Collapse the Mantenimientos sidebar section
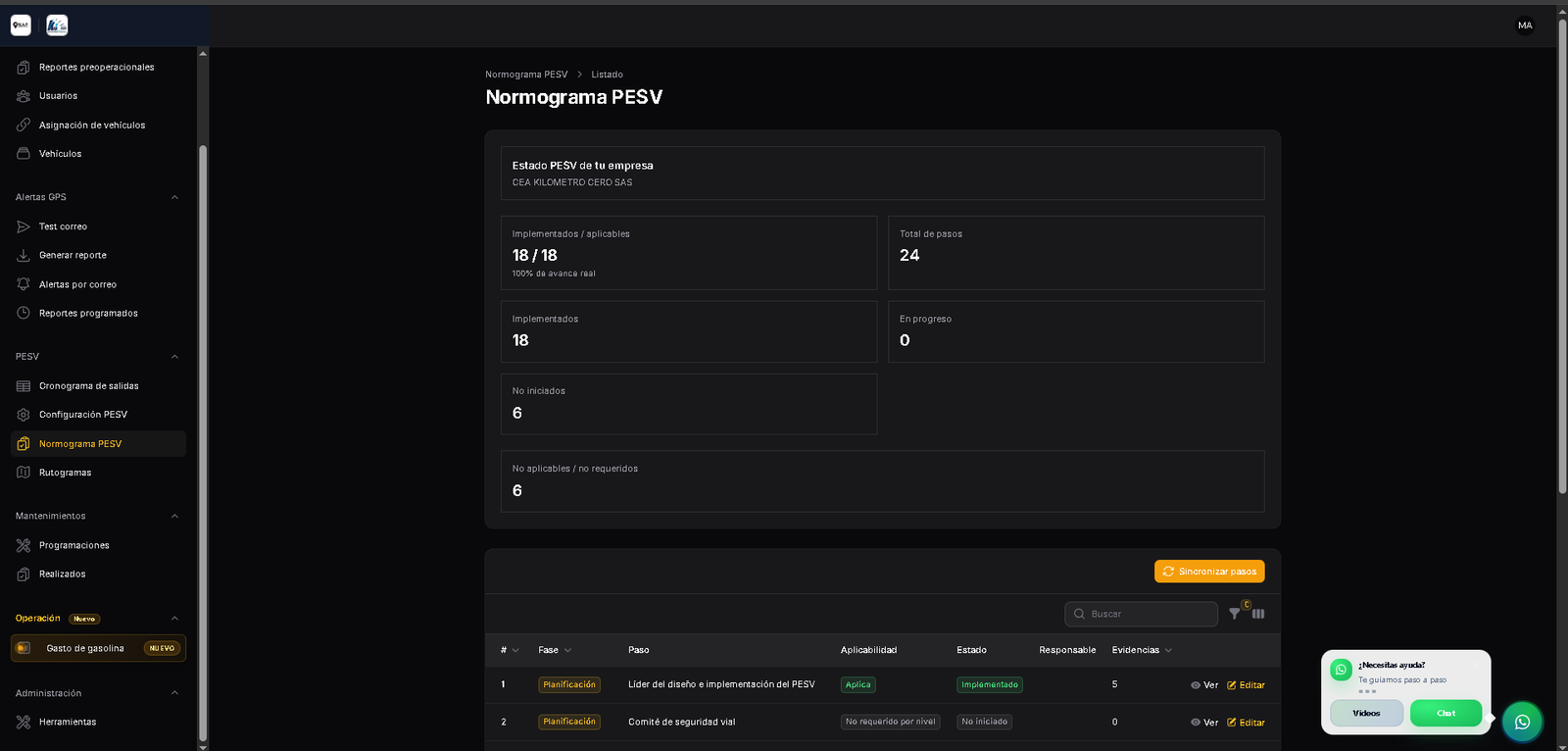Screen dimensions: 1568x751 click(x=174, y=516)
